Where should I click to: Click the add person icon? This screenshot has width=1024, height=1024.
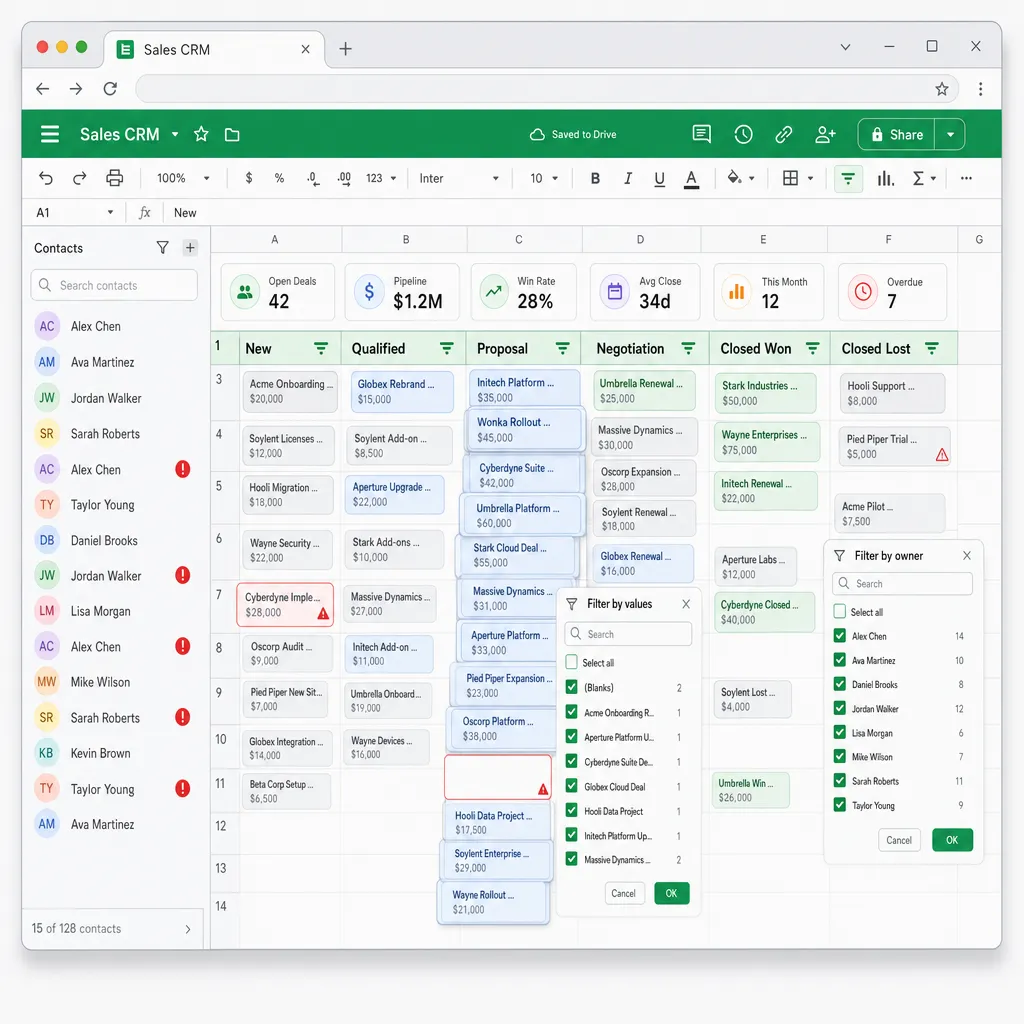(x=825, y=135)
